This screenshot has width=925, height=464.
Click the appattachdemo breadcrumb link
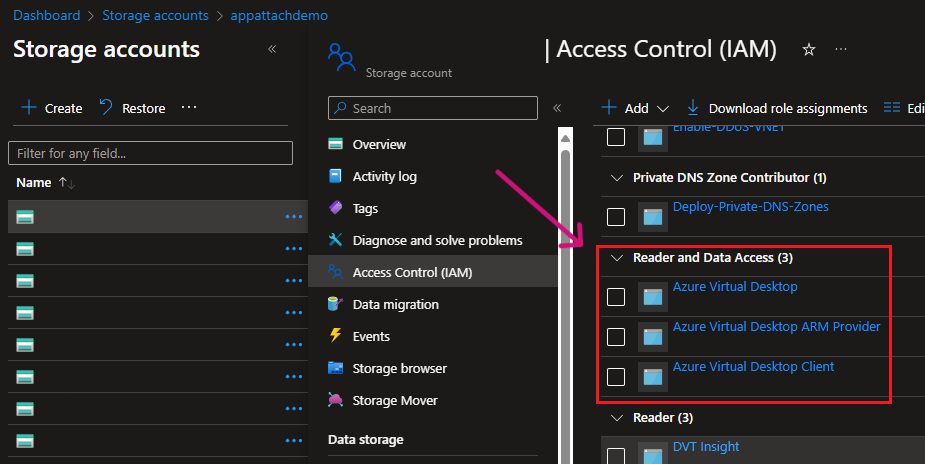click(x=279, y=15)
